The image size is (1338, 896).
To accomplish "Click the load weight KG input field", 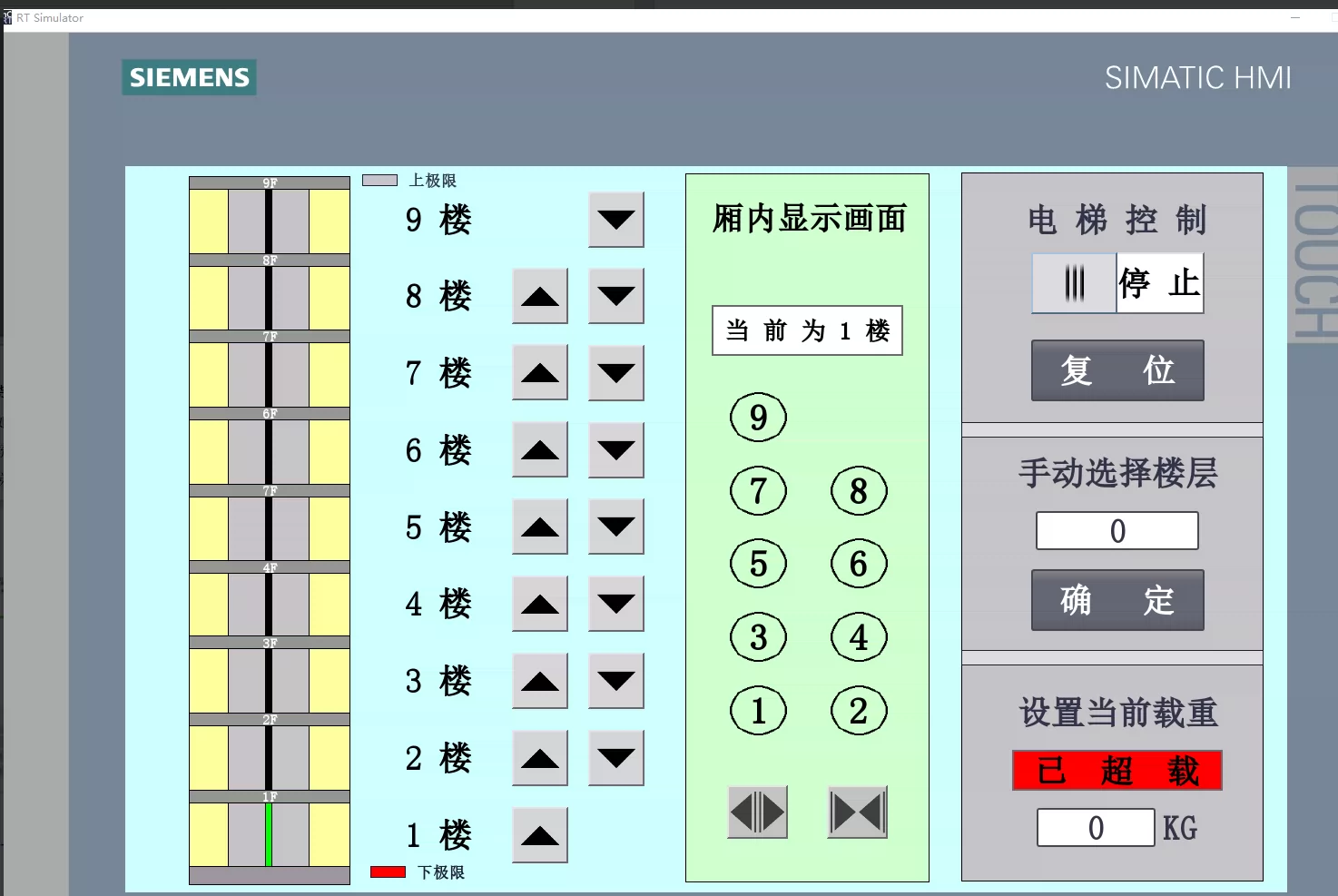I will tap(1097, 828).
